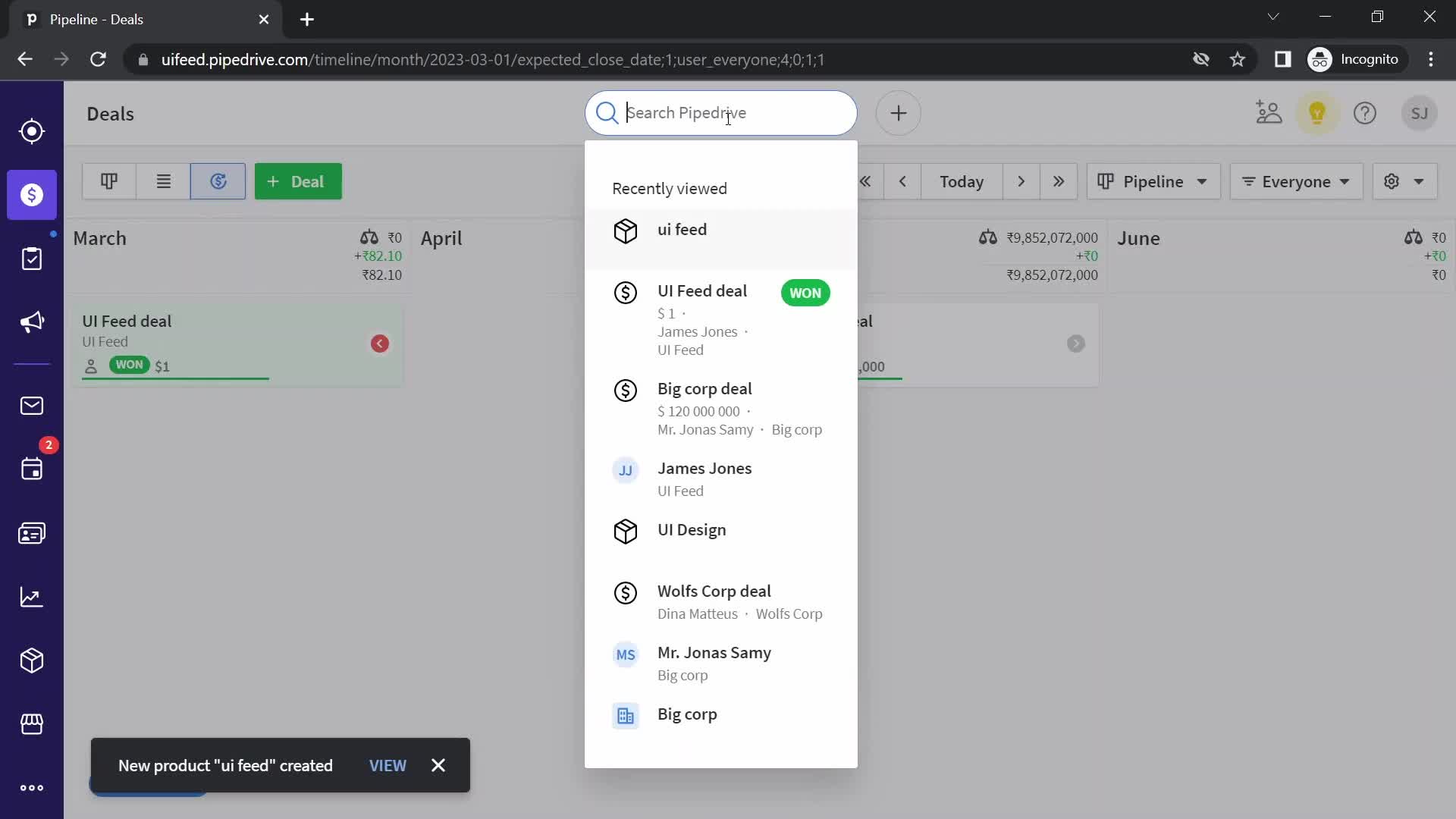Open the 'Wolfs Corp deal' result
Image resolution: width=1456 pixels, height=819 pixels.
(721, 601)
